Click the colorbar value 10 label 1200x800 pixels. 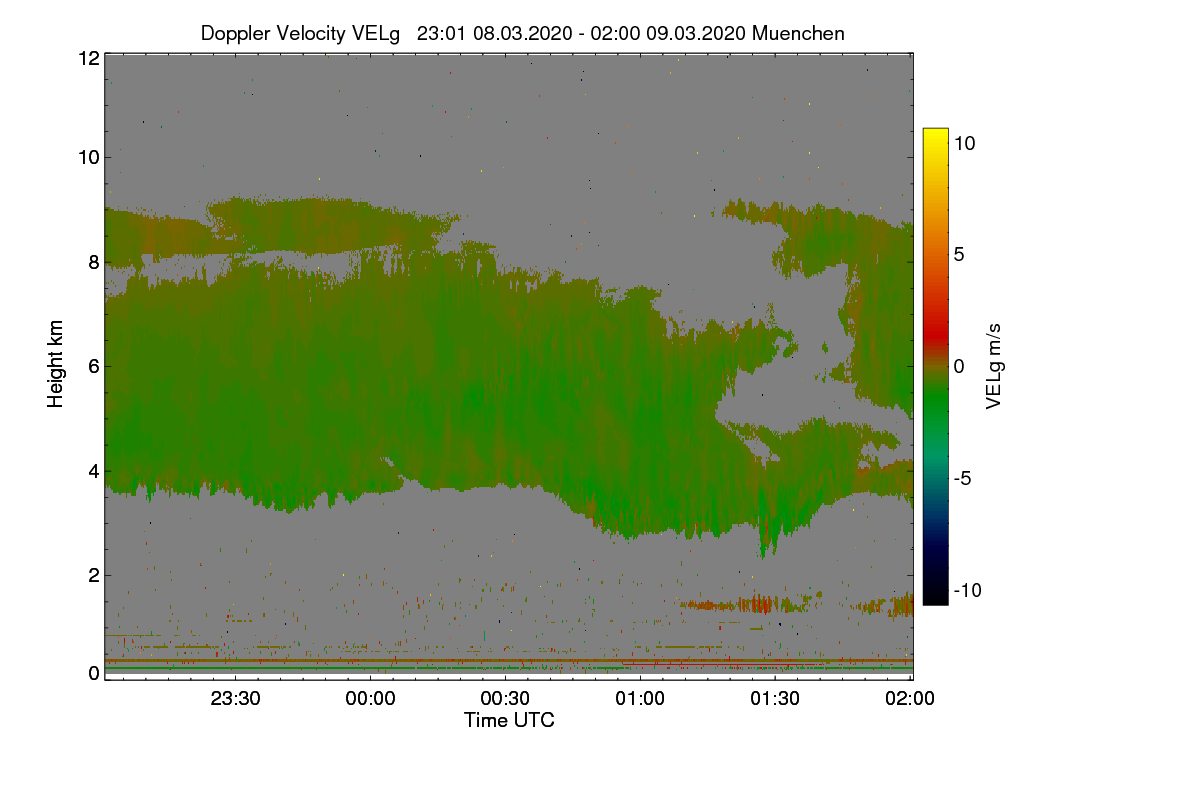tap(964, 143)
